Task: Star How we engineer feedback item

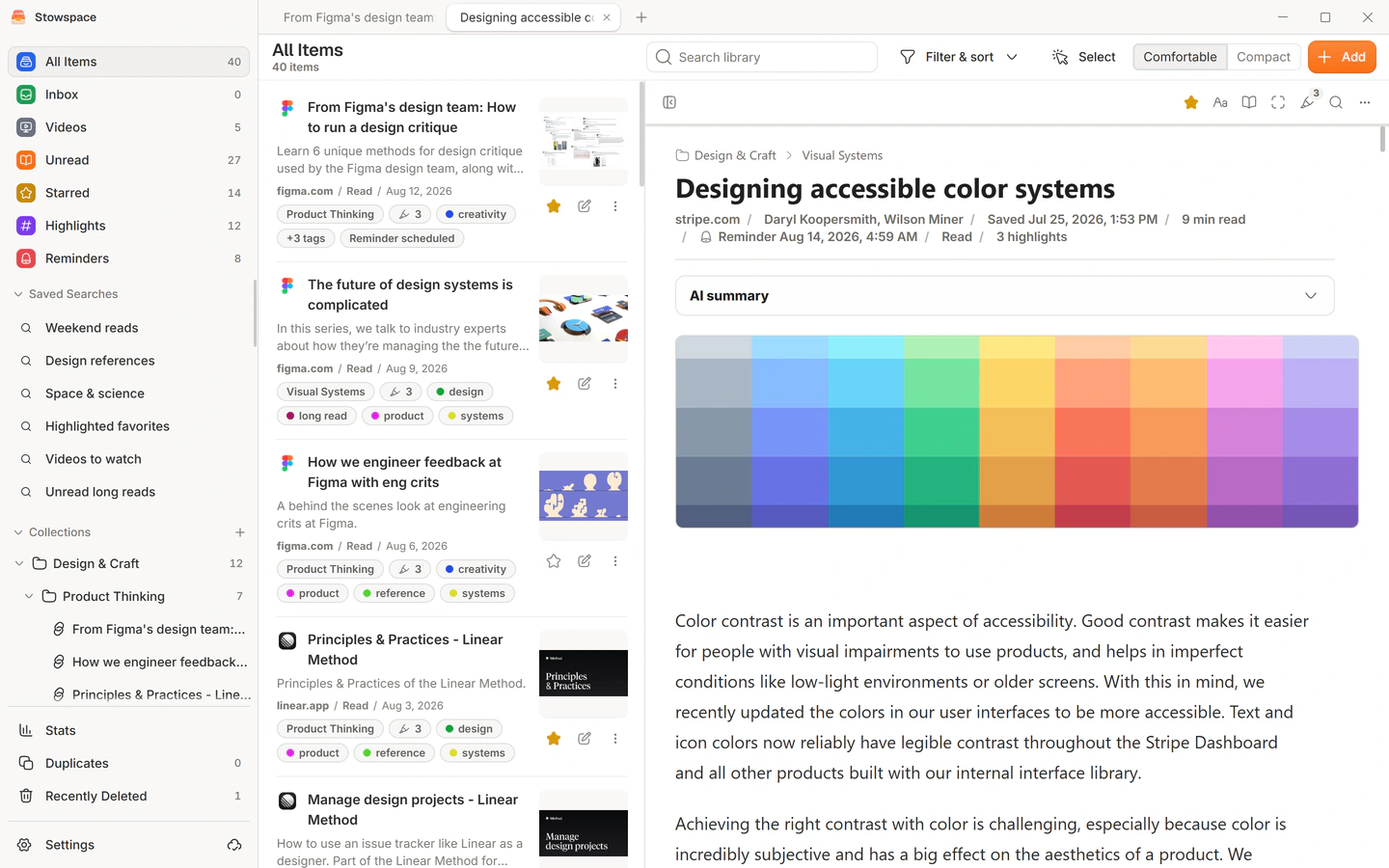Action: pos(554,561)
